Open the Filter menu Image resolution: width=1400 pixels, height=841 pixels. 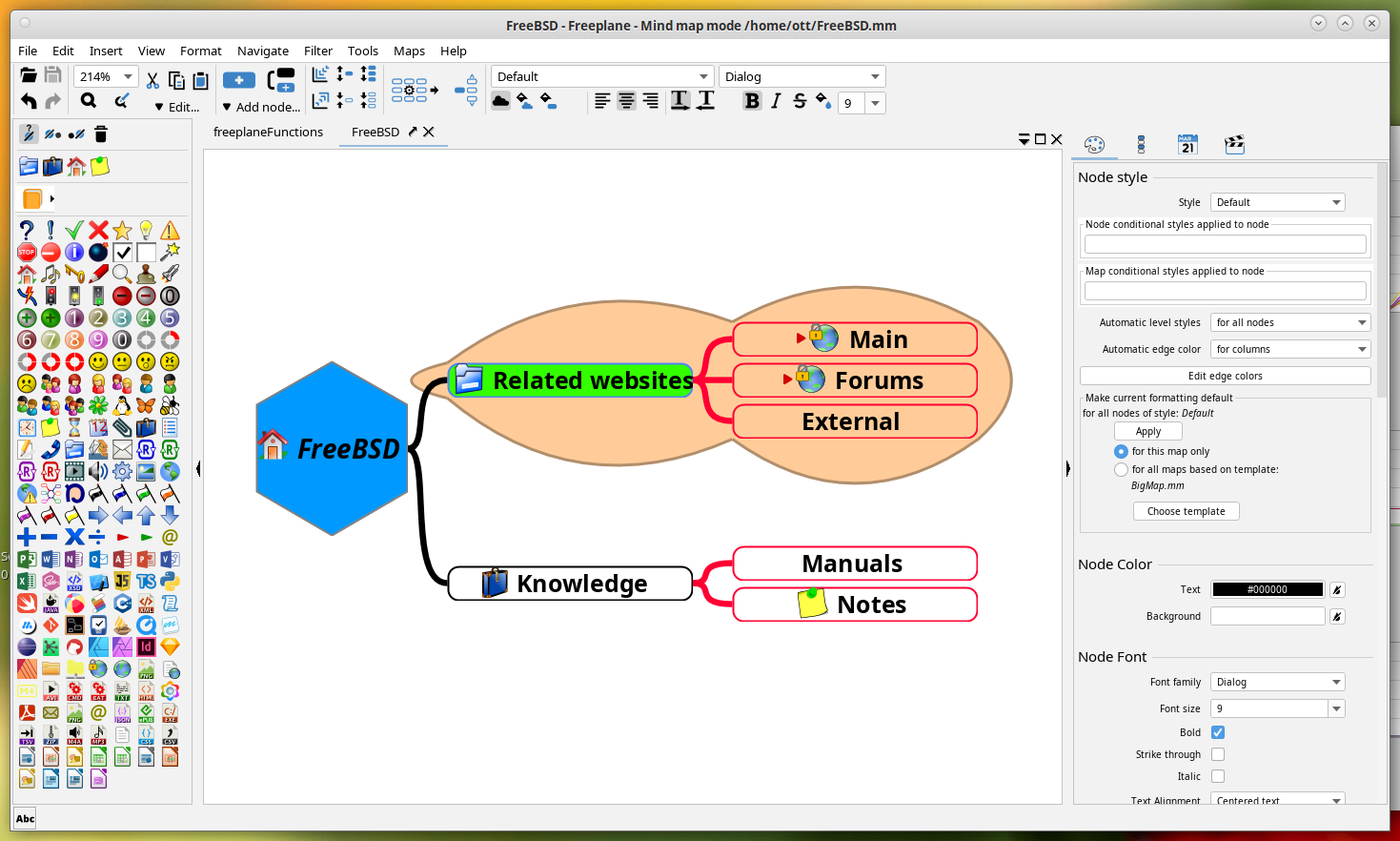coord(318,51)
